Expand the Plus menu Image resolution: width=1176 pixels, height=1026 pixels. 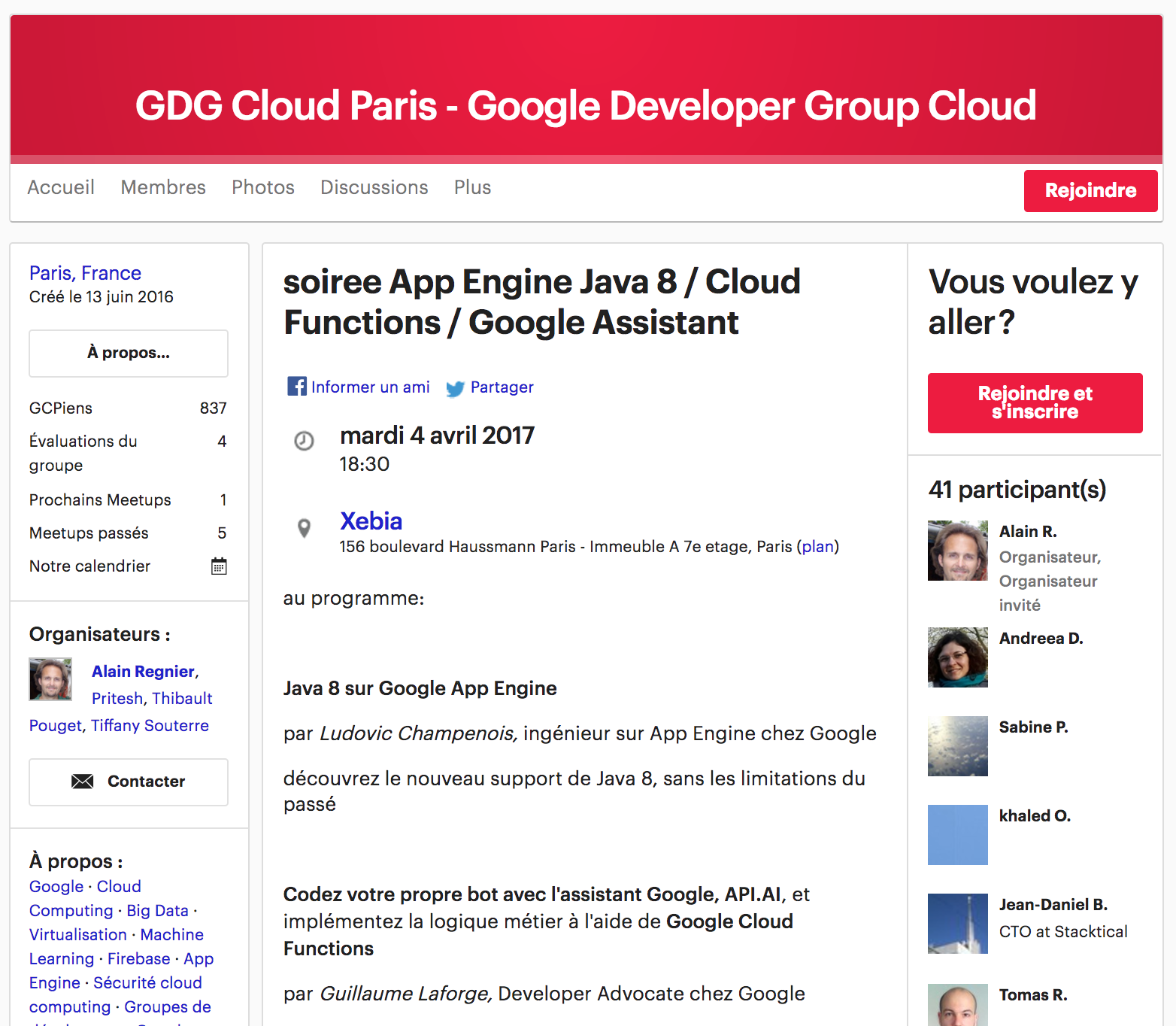point(472,187)
